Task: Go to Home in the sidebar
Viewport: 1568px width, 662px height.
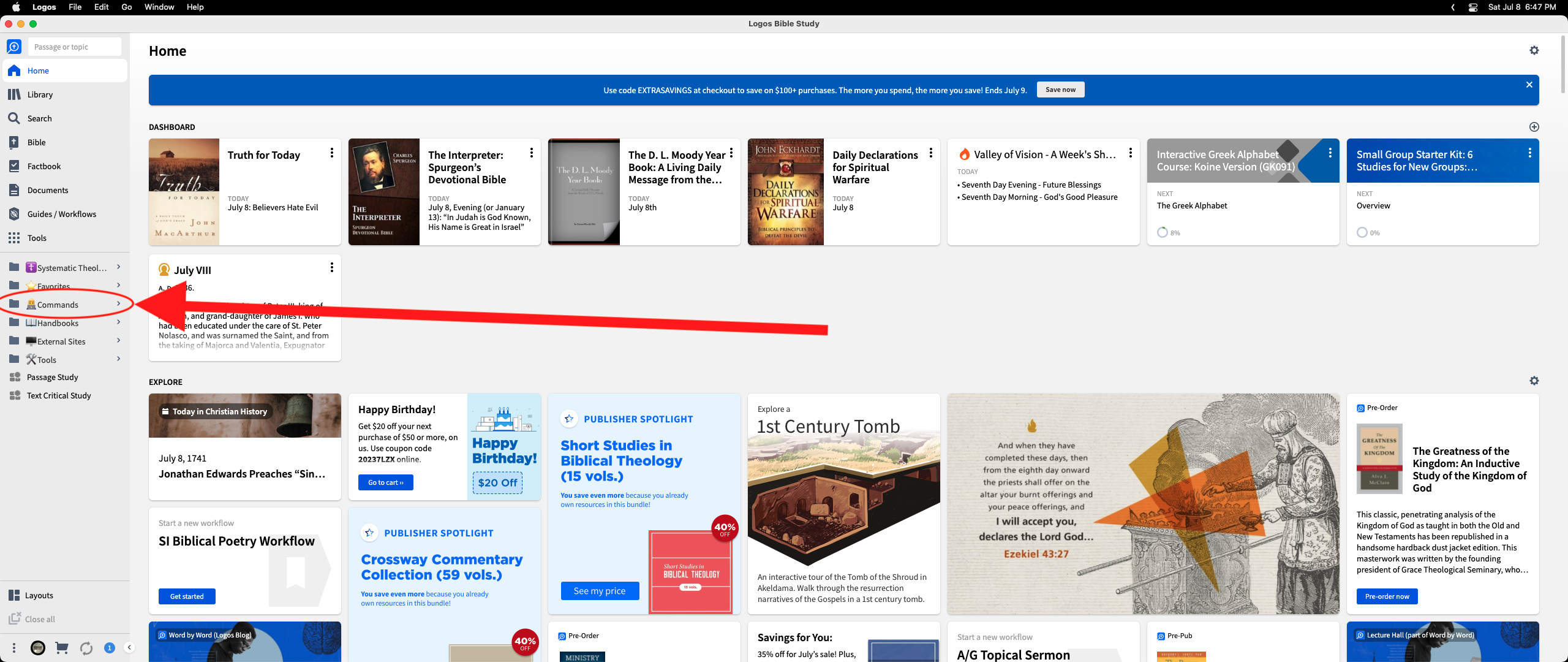Action: pyautogui.click(x=65, y=70)
